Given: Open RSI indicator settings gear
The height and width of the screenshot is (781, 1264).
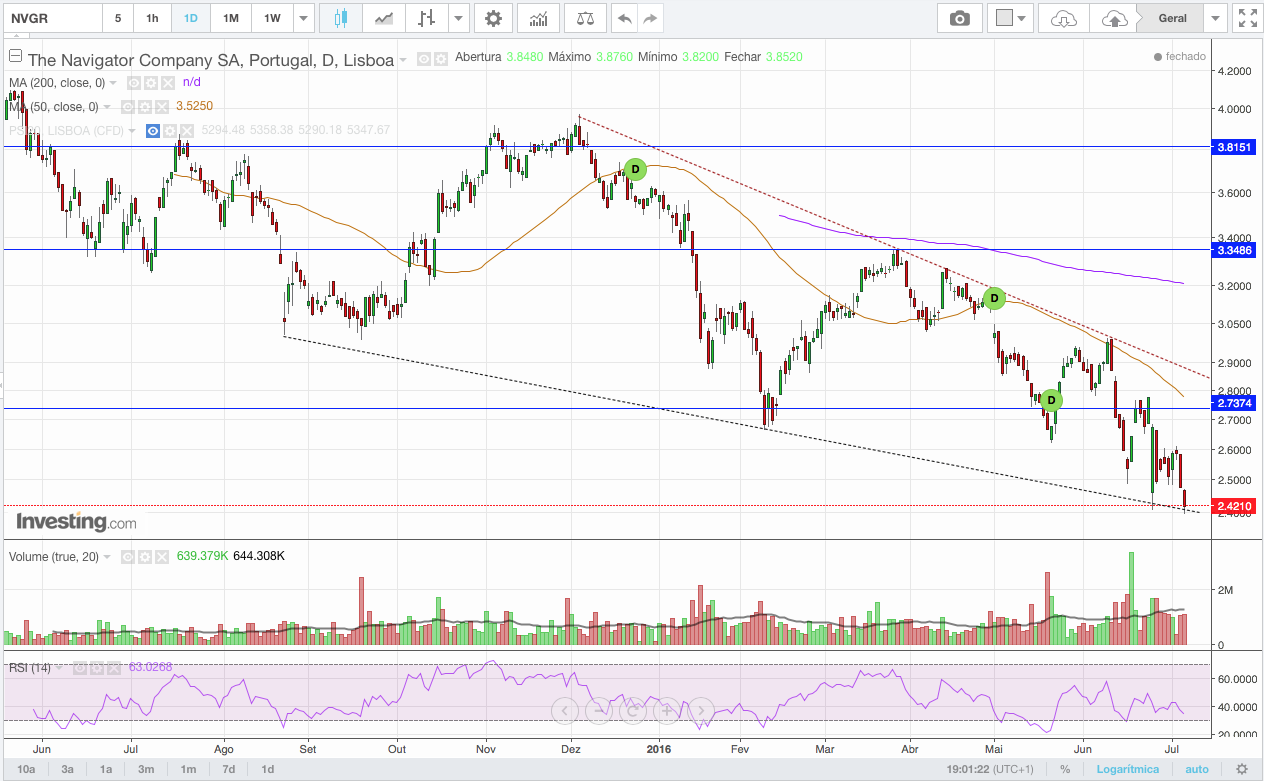Looking at the screenshot, I should pyautogui.click(x=97, y=667).
